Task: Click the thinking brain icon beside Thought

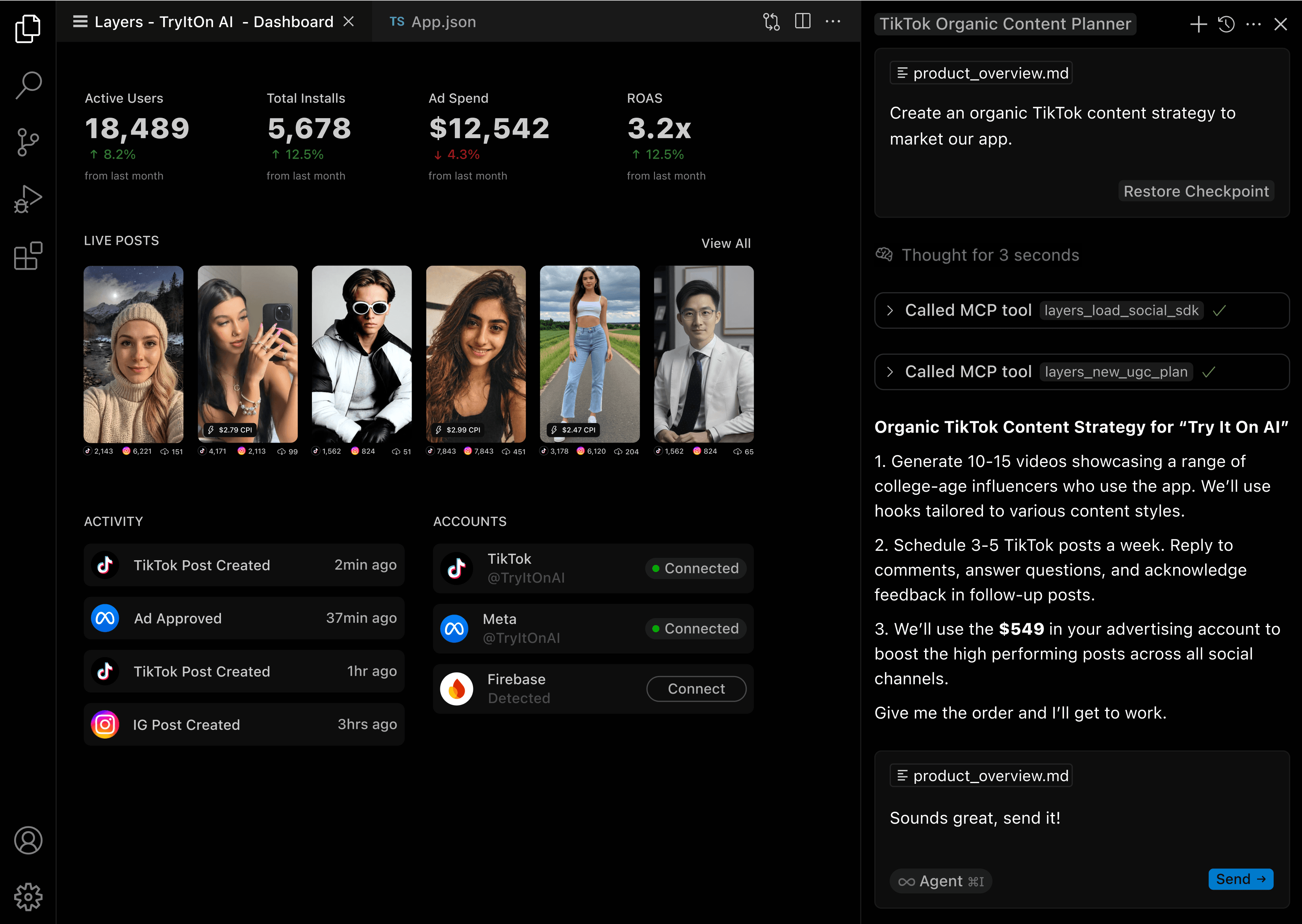Action: 884,254
